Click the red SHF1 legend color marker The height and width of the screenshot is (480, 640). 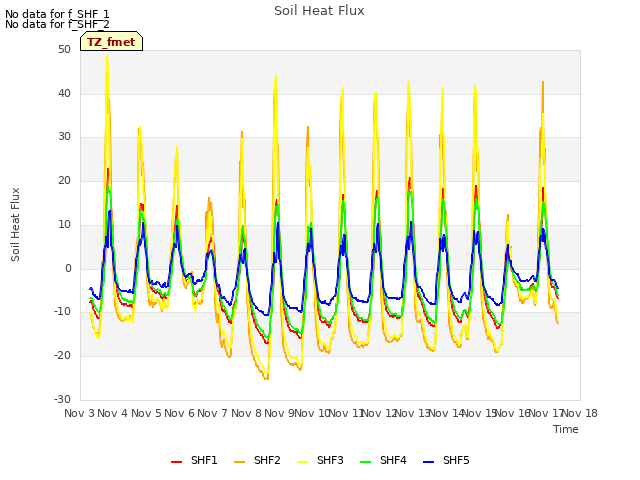click(176, 462)
